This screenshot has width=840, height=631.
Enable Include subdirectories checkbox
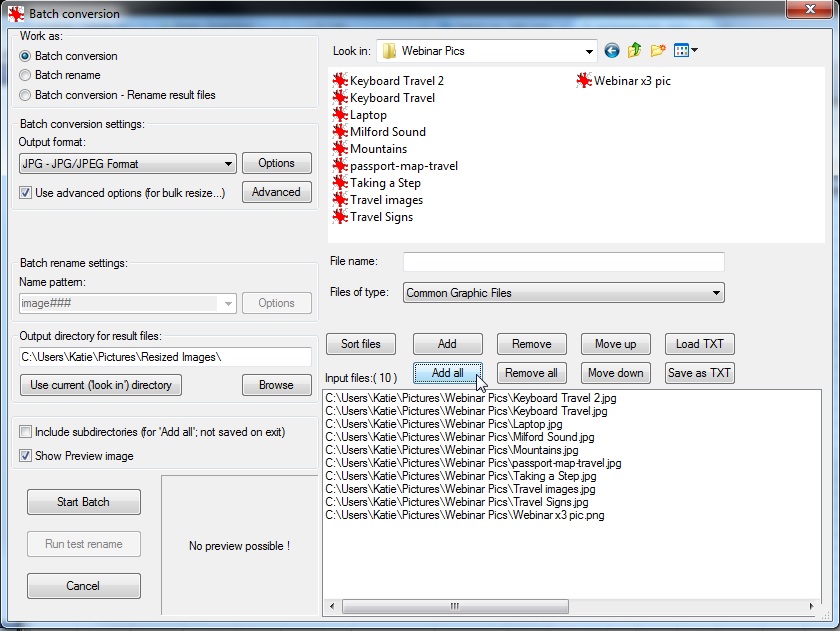[26, 432]
